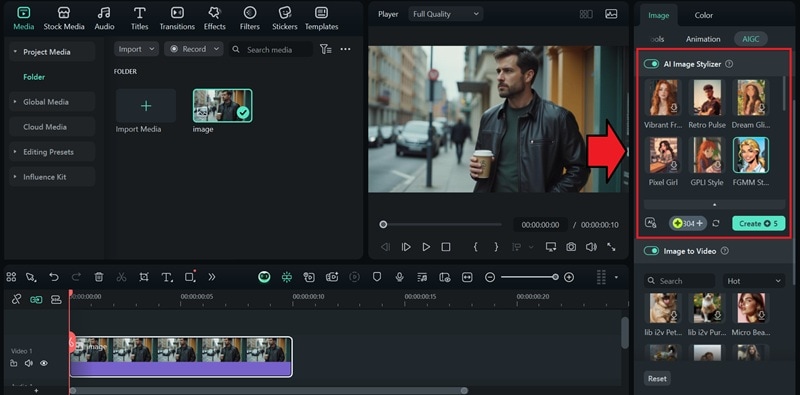Click the refresh credits icon
This screenshot has width=800, height=395.
pyautogui.click(x=716, y=224)
